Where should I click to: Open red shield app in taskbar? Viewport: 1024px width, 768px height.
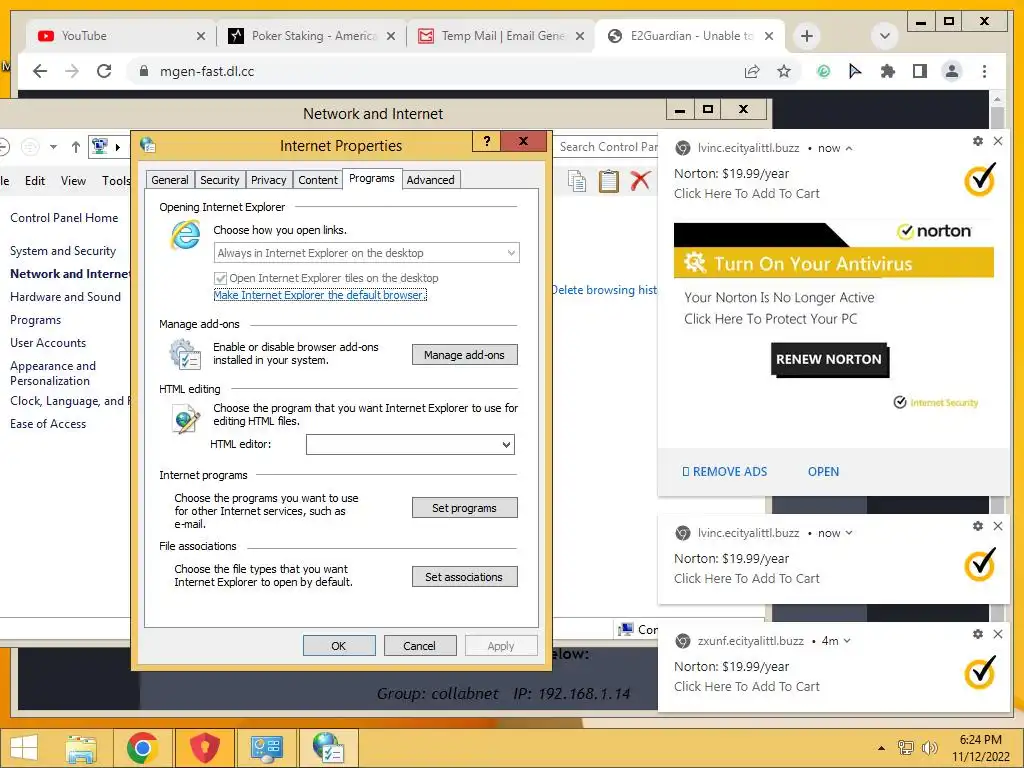204,748
